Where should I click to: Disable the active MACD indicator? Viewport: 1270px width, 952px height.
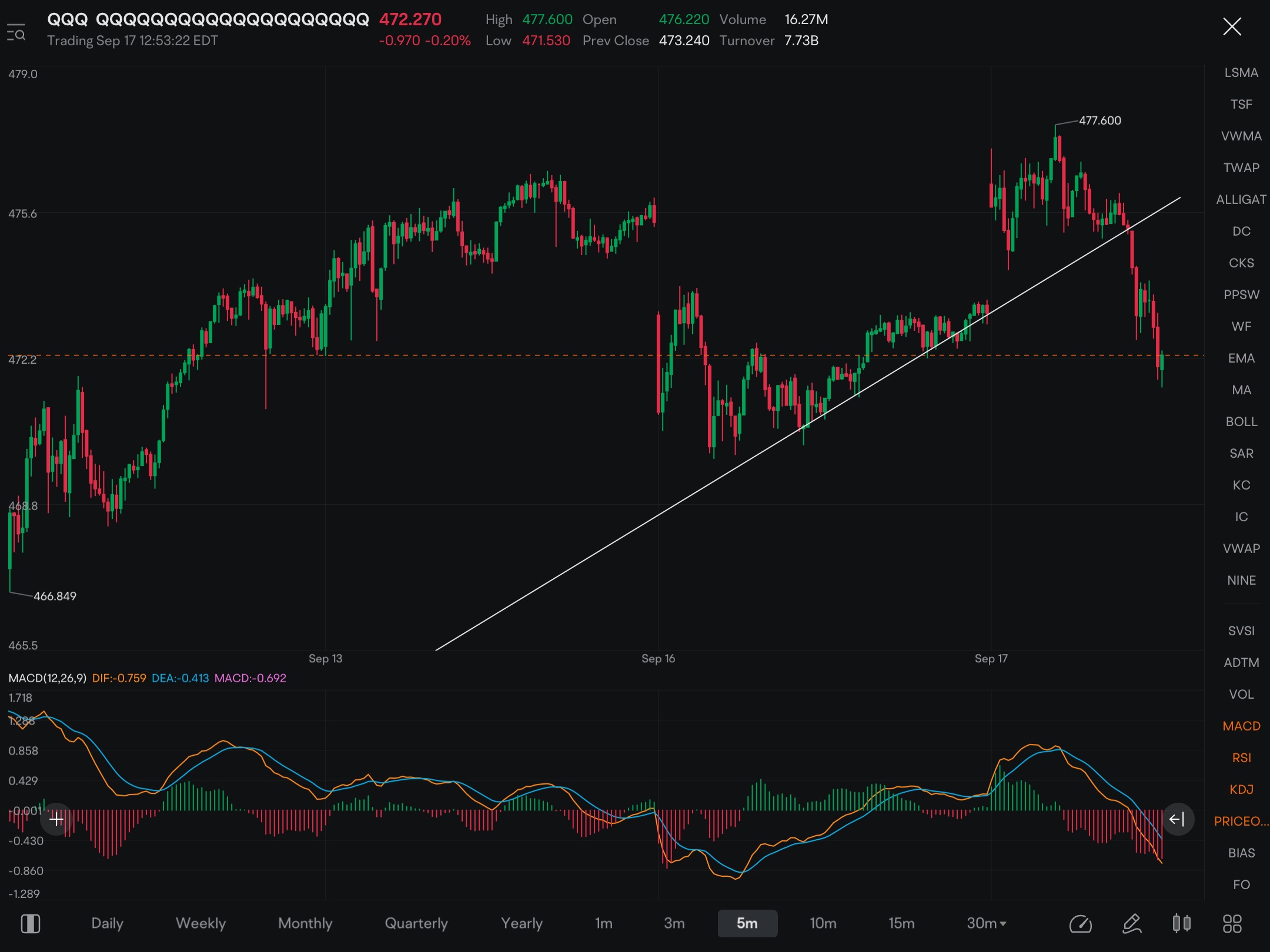click(x=1241, y=726)
